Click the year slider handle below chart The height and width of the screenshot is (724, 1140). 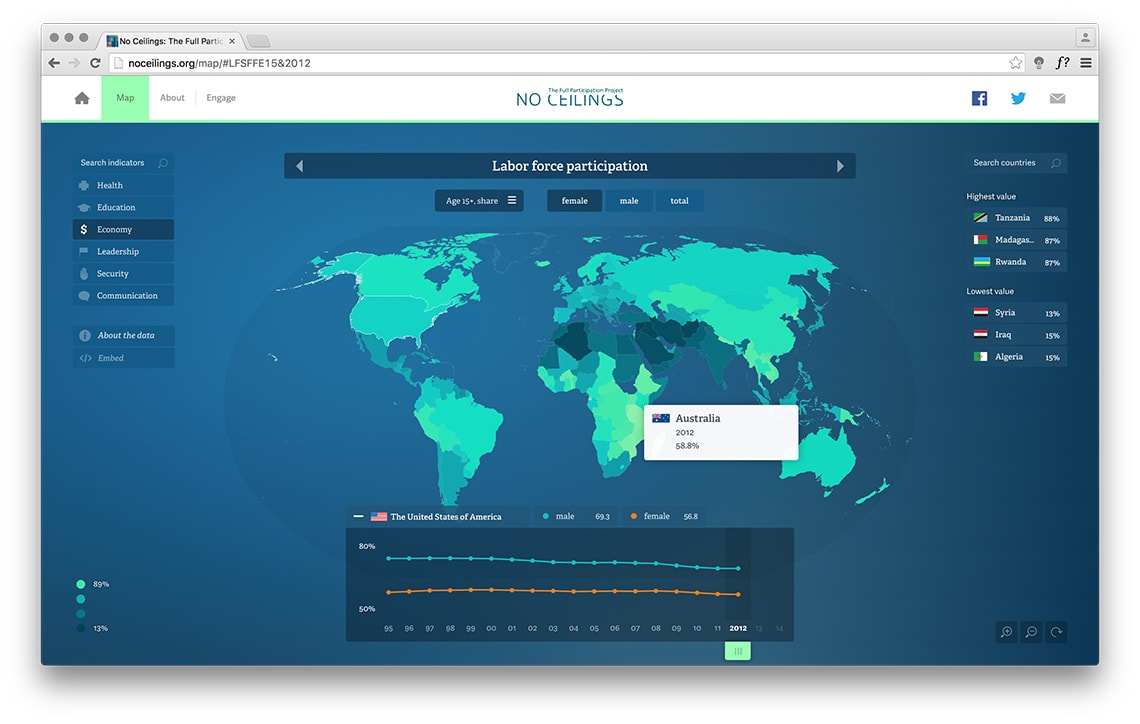coord(738,651)
